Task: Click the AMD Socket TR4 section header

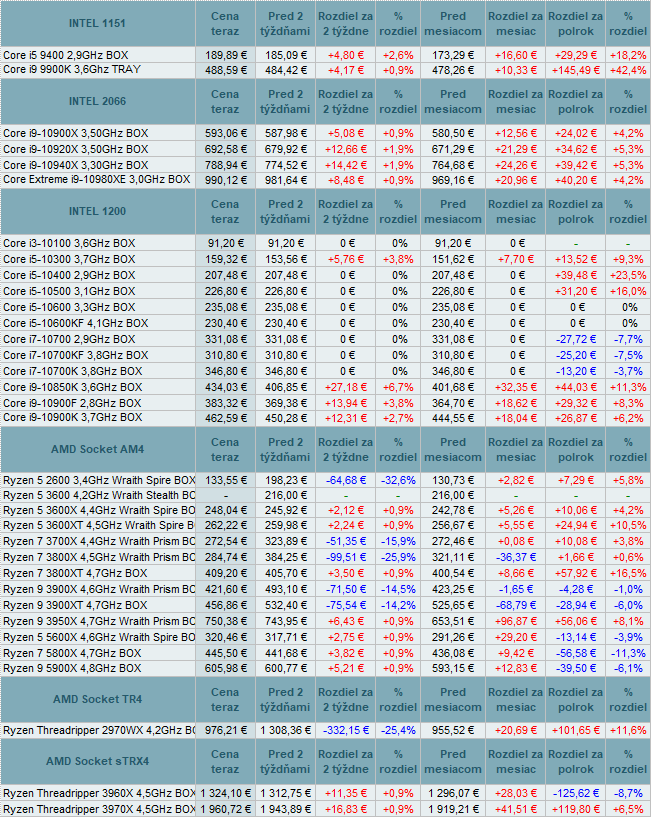Action: pyautogui.click(x=97, y=699)
